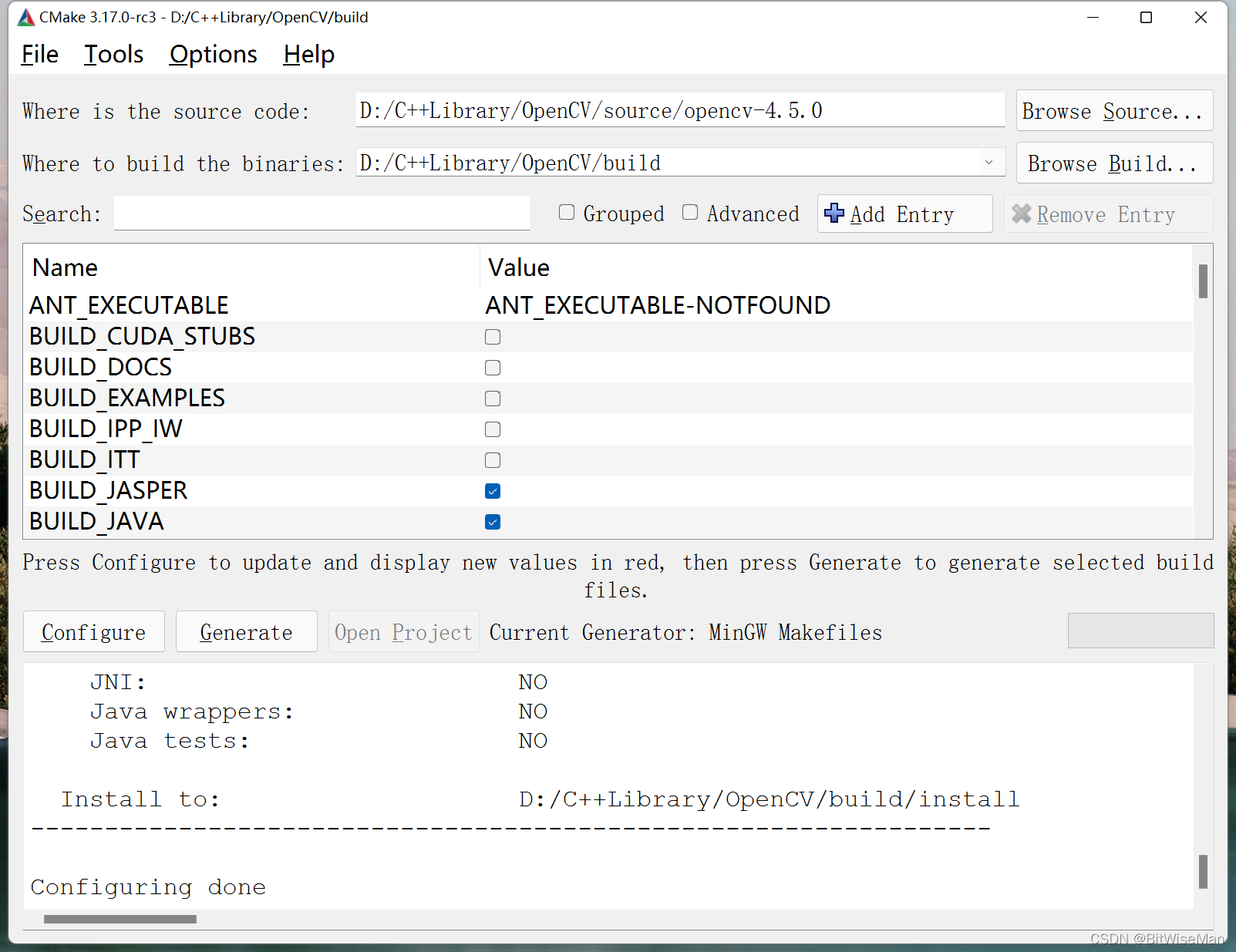Maximize the CMake window
Image resolution: width=1236 pixels, height=952 pixels.
coord(1147,17)
